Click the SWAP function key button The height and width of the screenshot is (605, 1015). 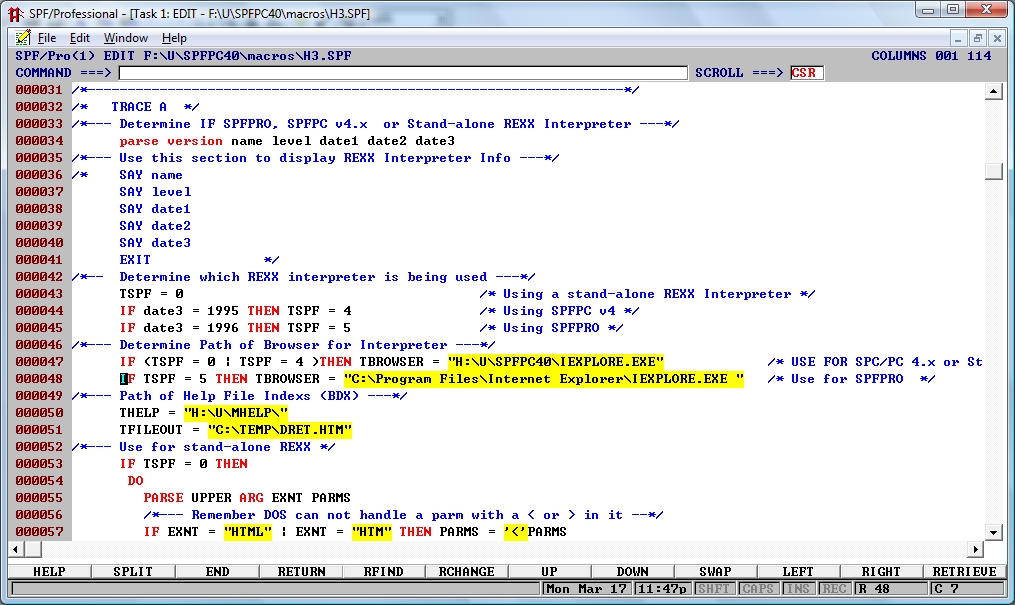point(715,571)
